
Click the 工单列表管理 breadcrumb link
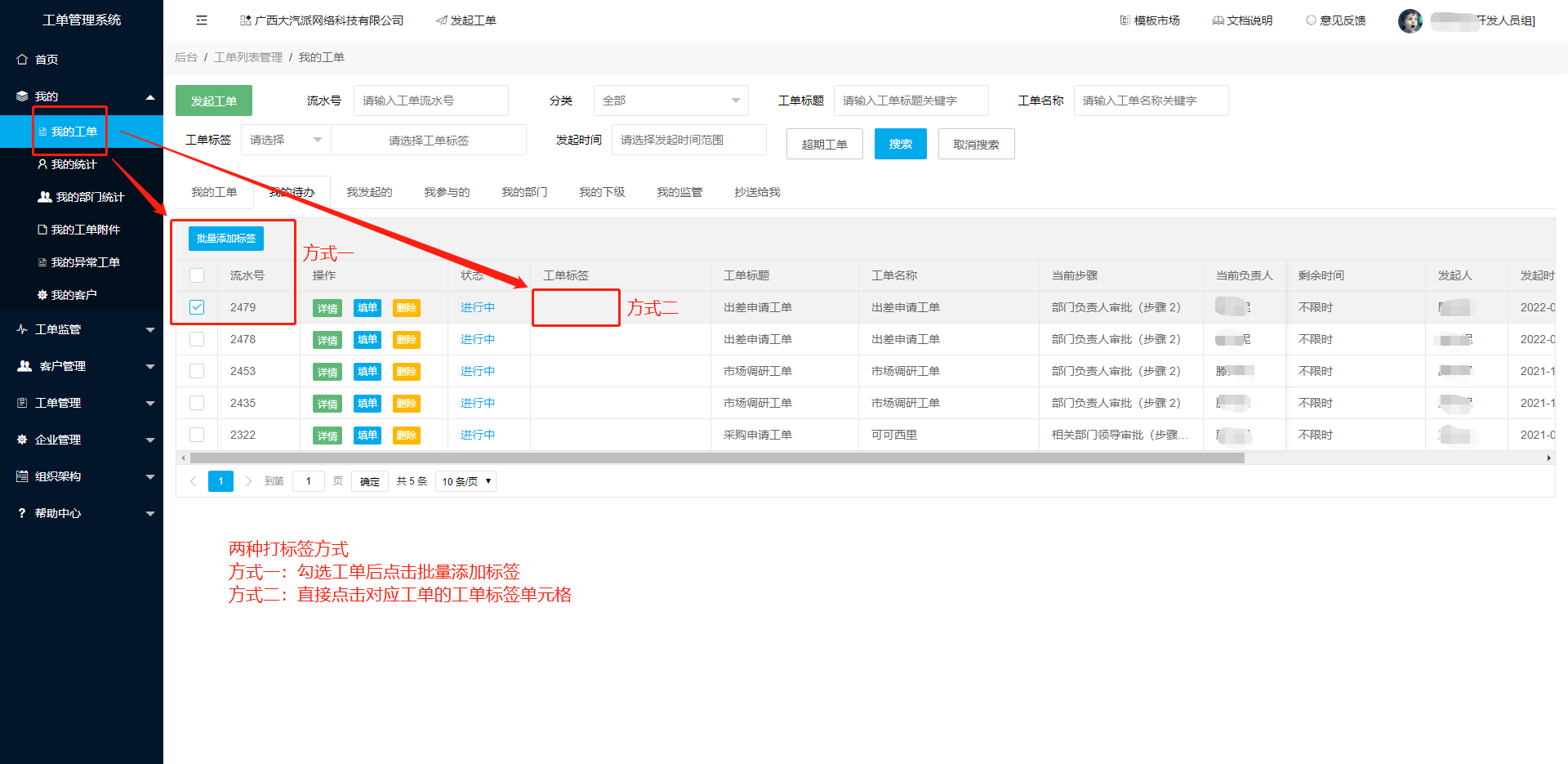248,57
